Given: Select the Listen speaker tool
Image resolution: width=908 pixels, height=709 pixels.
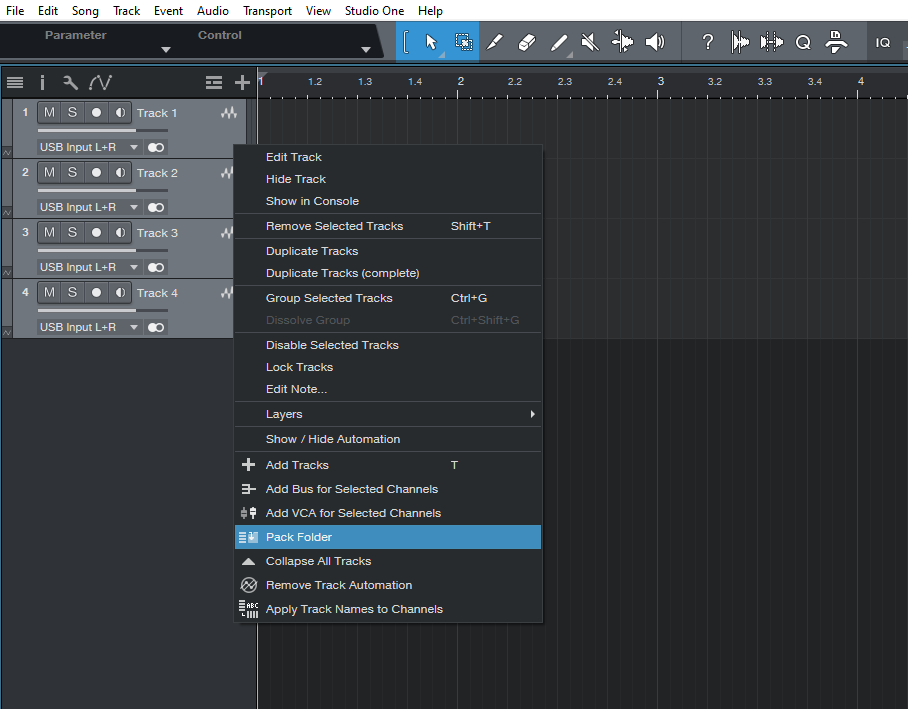Looking at the screenshot, I should (655, 42).
